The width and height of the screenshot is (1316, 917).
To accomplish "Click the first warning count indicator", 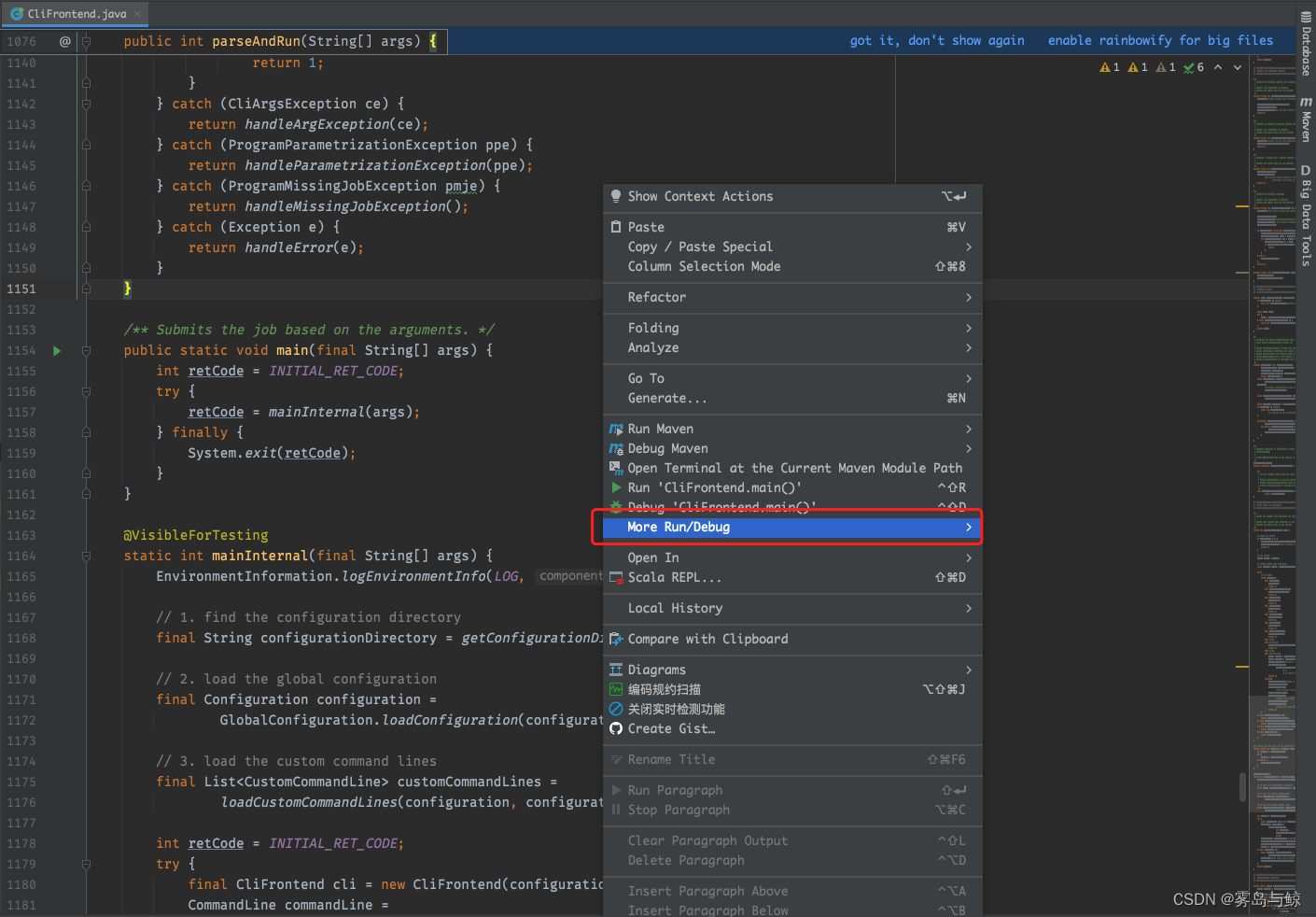I will [1110, 67].
